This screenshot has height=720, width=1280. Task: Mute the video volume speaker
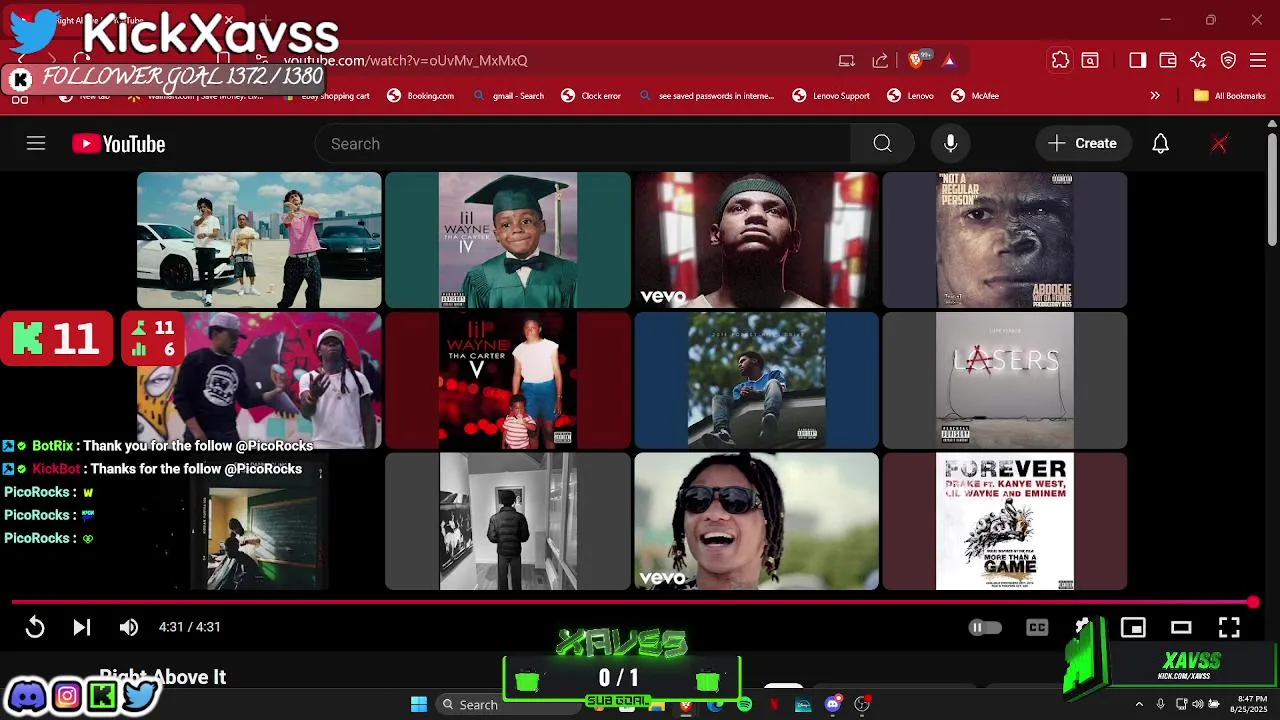129,627
